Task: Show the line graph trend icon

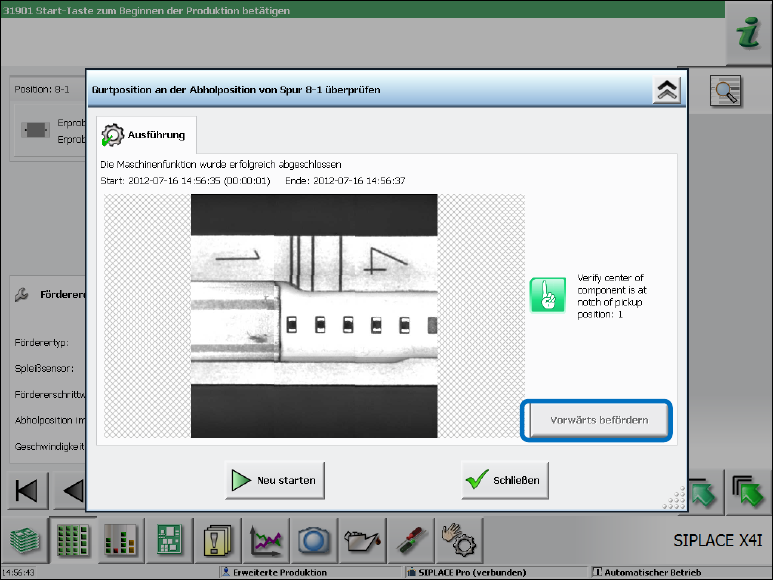Action: pyautogui.click(x=265, y=541)
